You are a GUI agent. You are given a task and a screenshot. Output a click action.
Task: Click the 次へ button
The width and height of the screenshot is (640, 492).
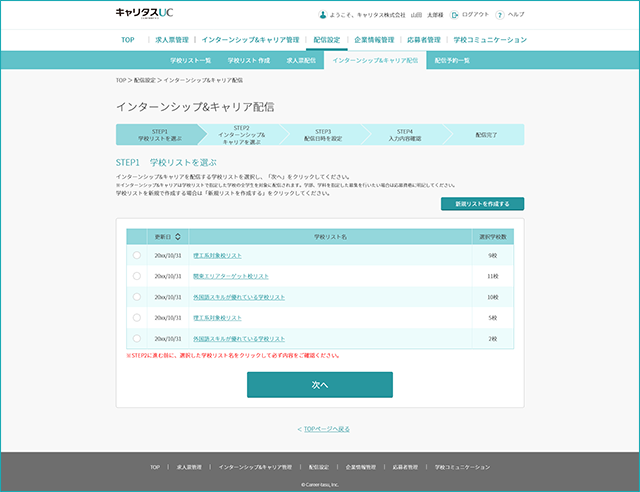click(x=320, y=385)
